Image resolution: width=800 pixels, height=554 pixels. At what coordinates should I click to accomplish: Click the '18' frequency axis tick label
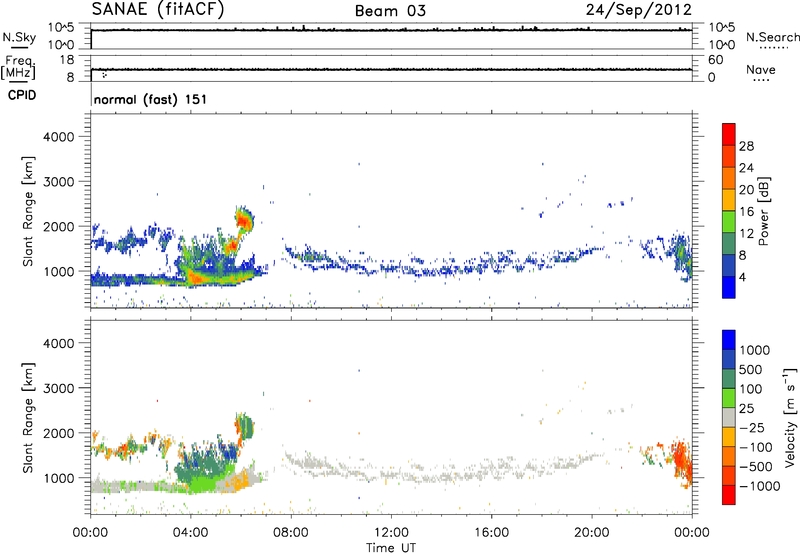point(67,60)
